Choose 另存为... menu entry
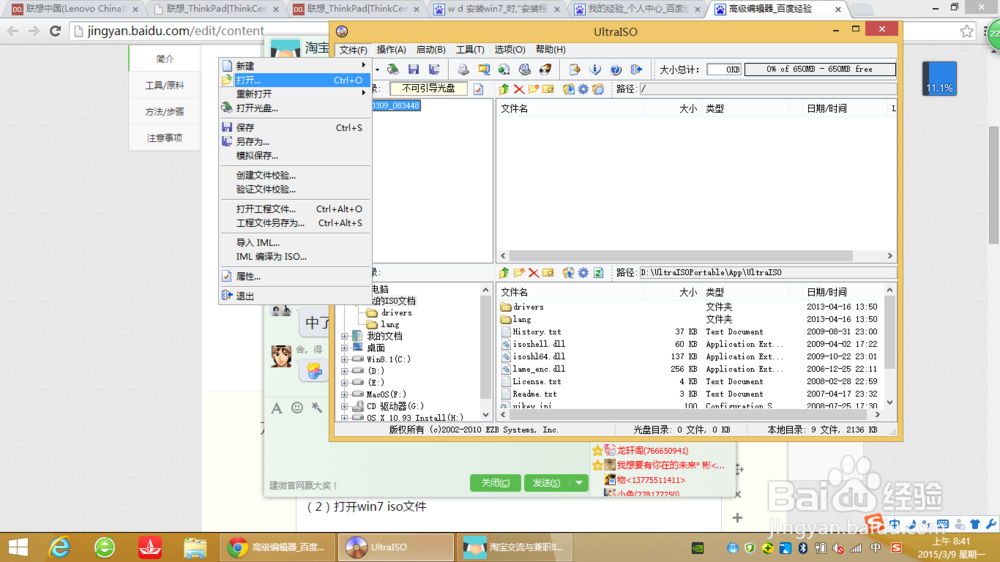 (x=295, y=142)
